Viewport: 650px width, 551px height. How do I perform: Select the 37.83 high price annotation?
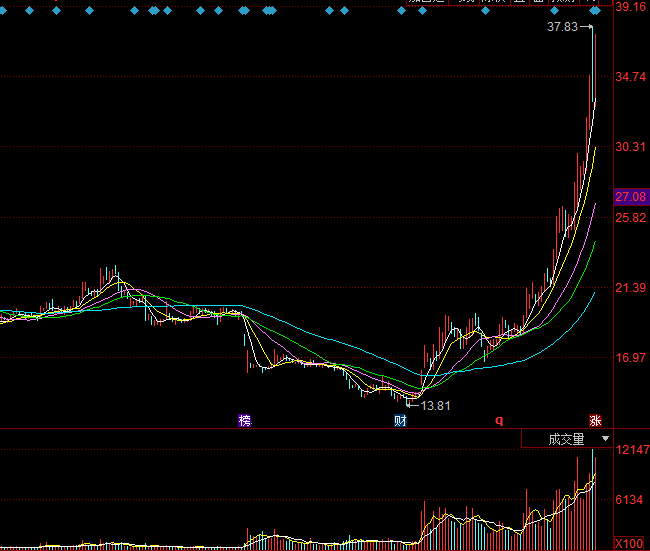click(562, 27)
